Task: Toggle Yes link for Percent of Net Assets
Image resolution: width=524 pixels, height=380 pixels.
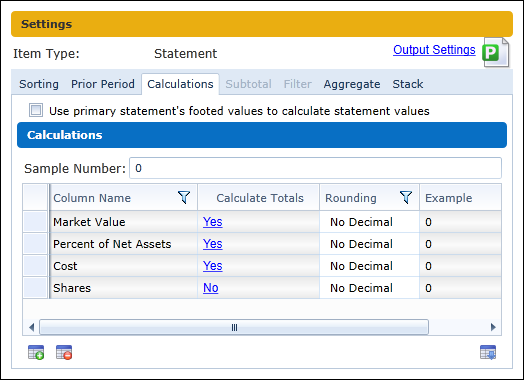Action: (x=213, y=244)
